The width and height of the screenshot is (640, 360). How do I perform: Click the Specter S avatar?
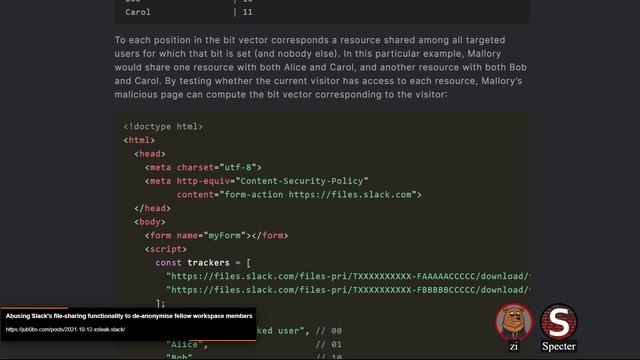click(559, 322)
